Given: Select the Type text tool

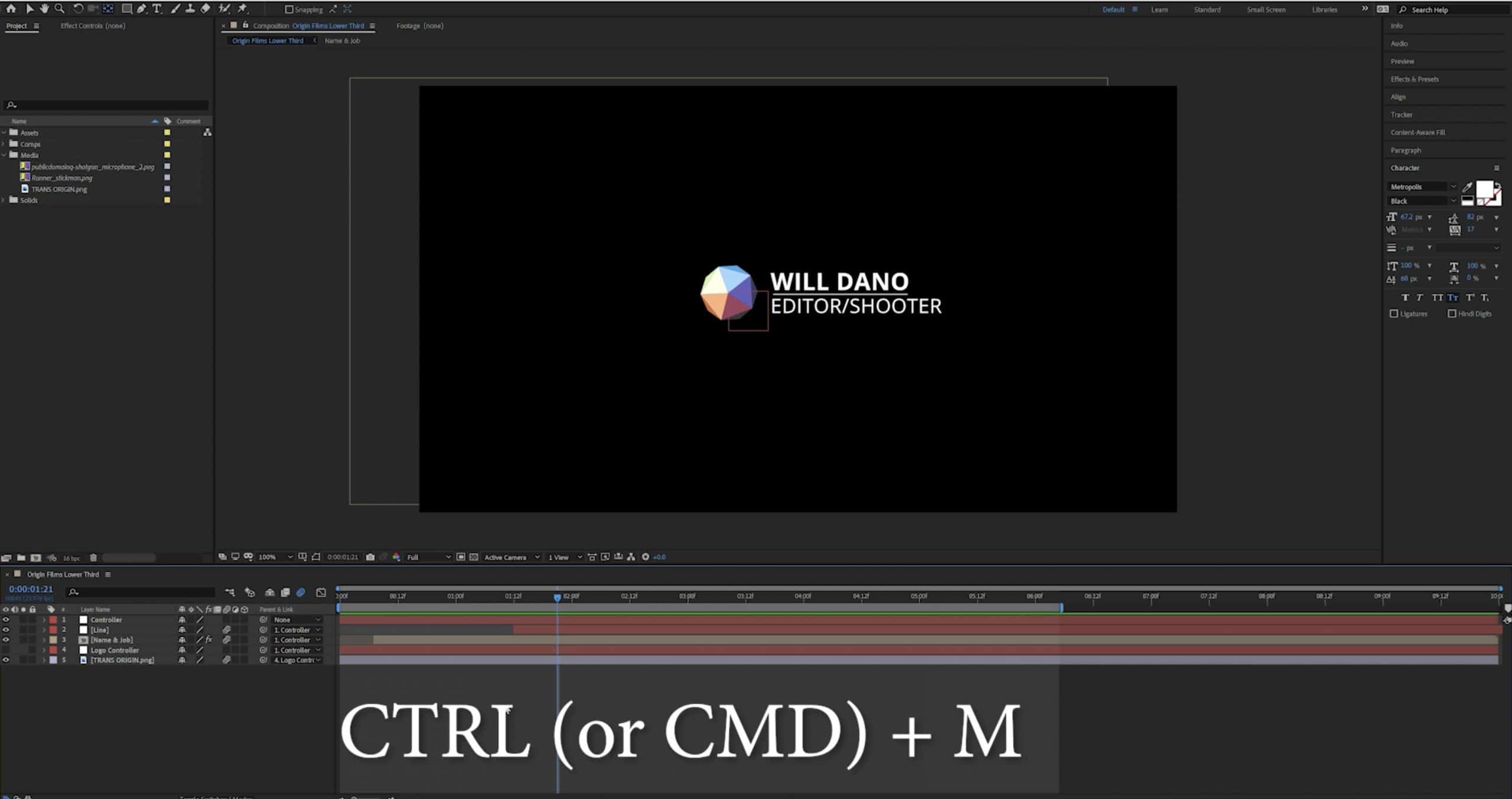Looking at the screenshot, I should point(157,9).
